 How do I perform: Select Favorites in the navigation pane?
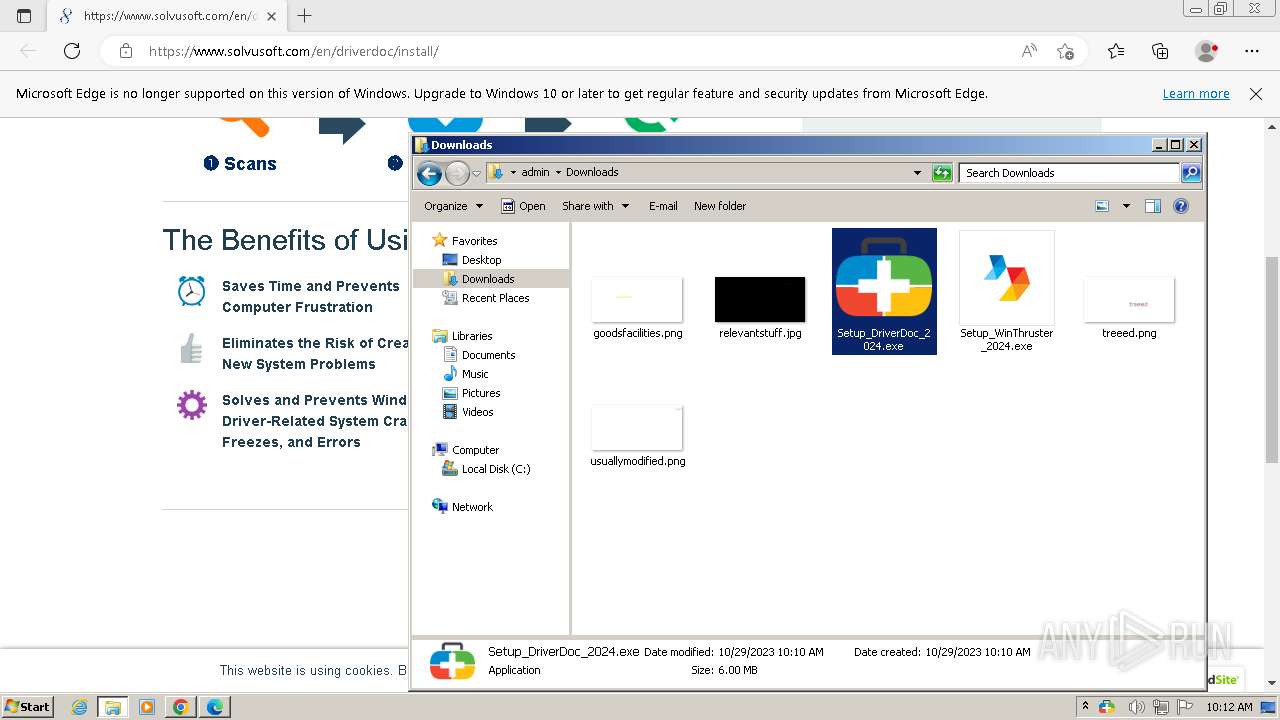coord(474,241)
